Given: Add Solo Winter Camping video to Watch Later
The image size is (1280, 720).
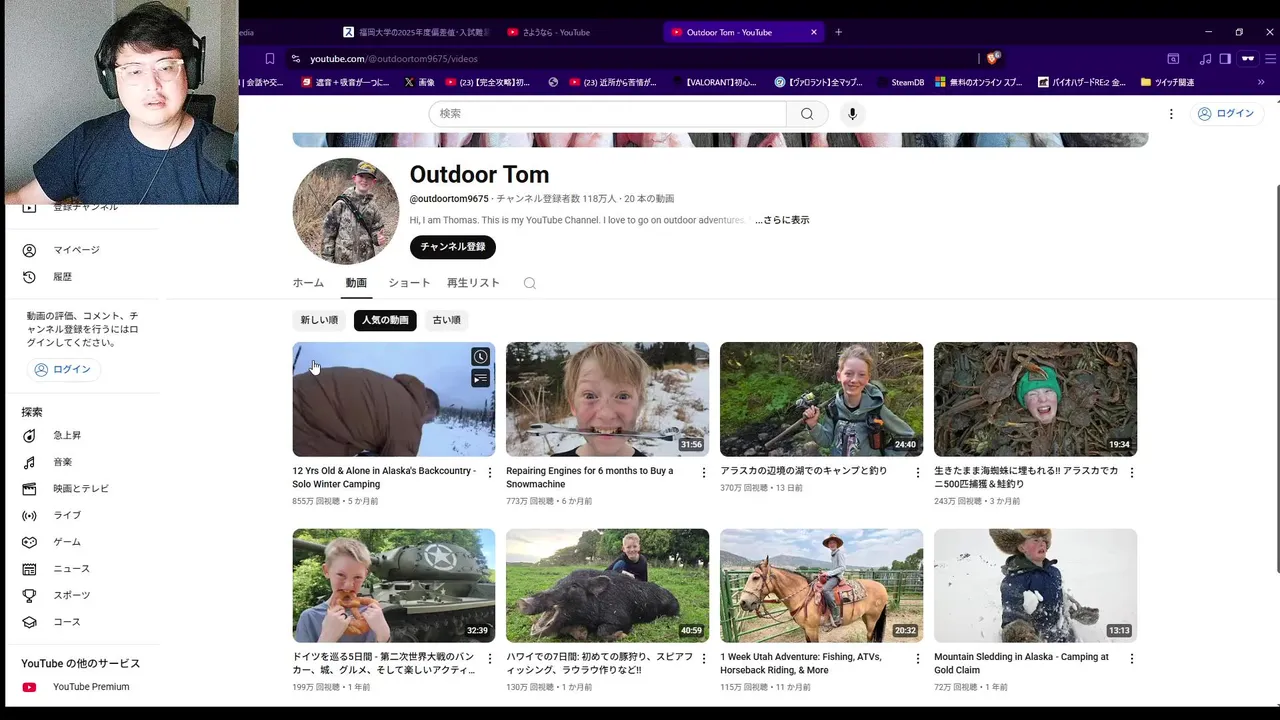Looking at the screenshot, I should [481, 357].
